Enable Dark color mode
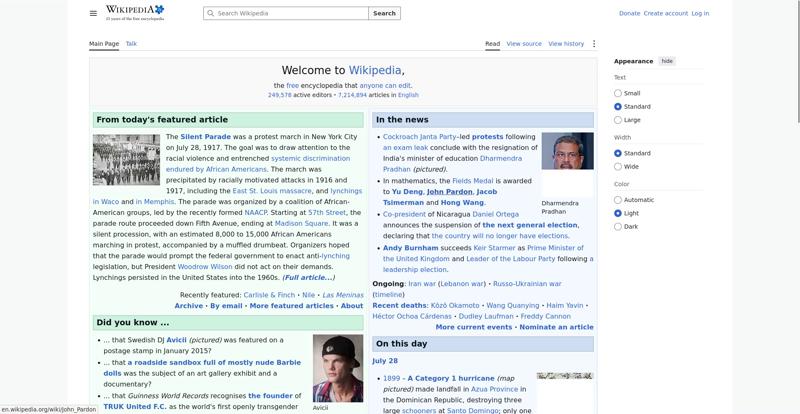 tap(618, 227)
